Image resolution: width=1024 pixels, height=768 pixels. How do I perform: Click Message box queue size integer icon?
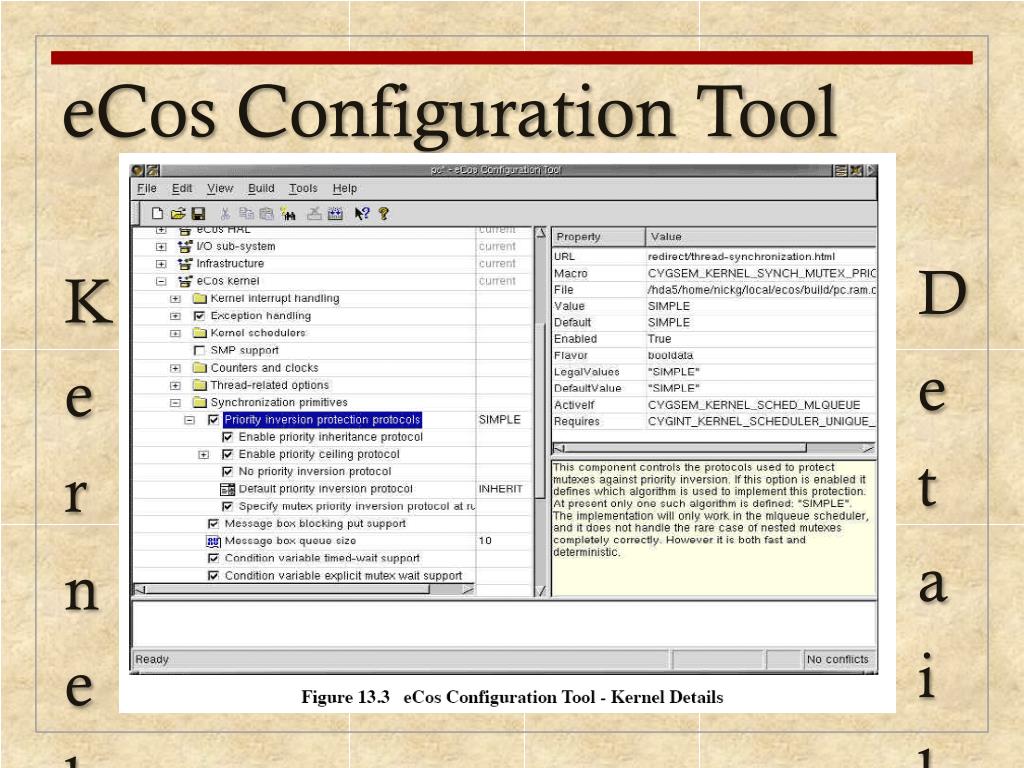pos(213,541)
